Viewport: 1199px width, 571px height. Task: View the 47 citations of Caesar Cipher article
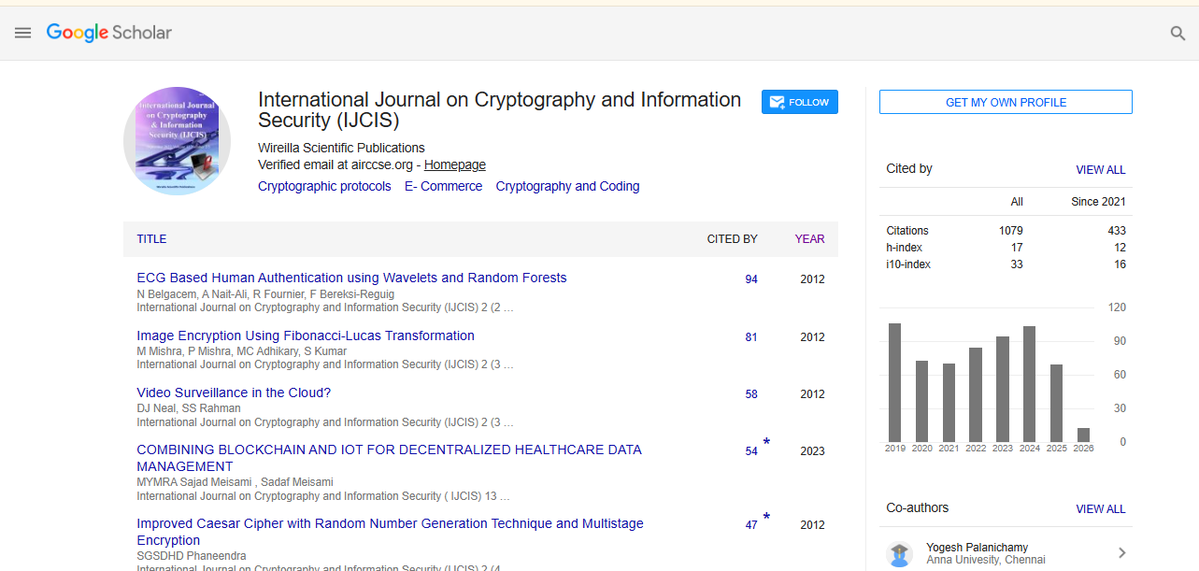coord(751,525)
